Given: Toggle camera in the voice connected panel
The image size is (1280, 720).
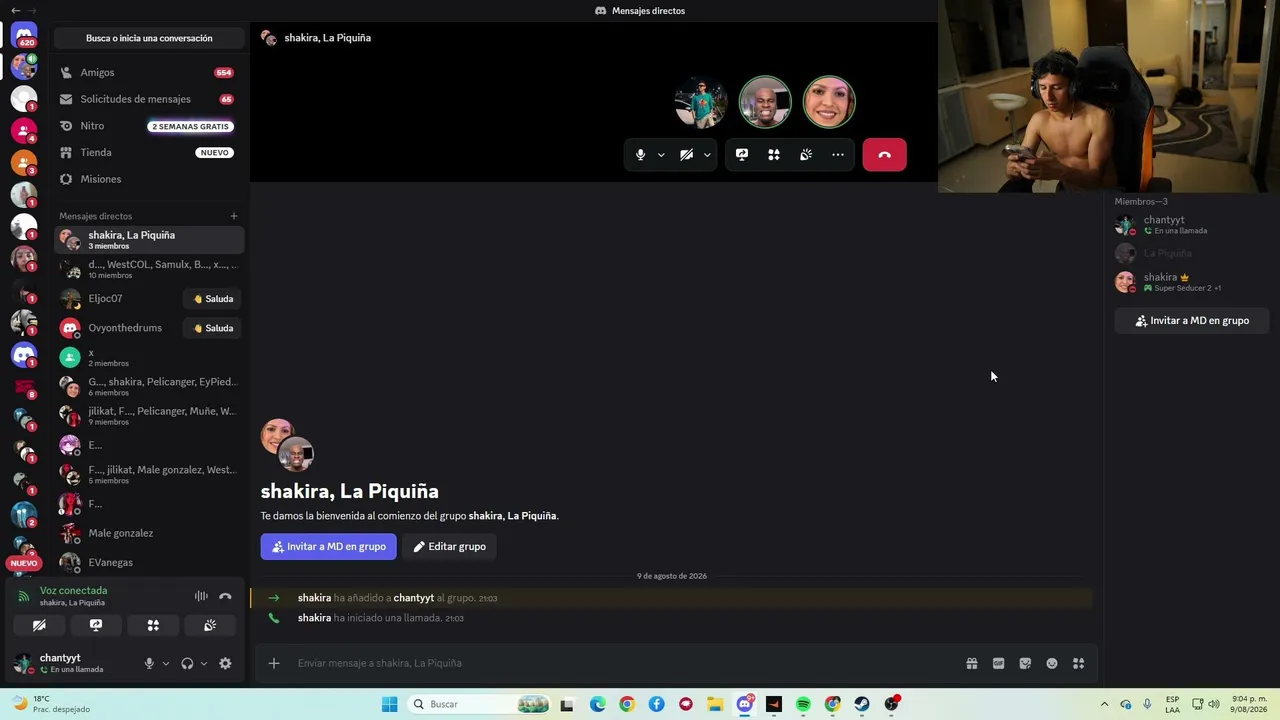Looking at the screenshot, I should tap(39, 625).
